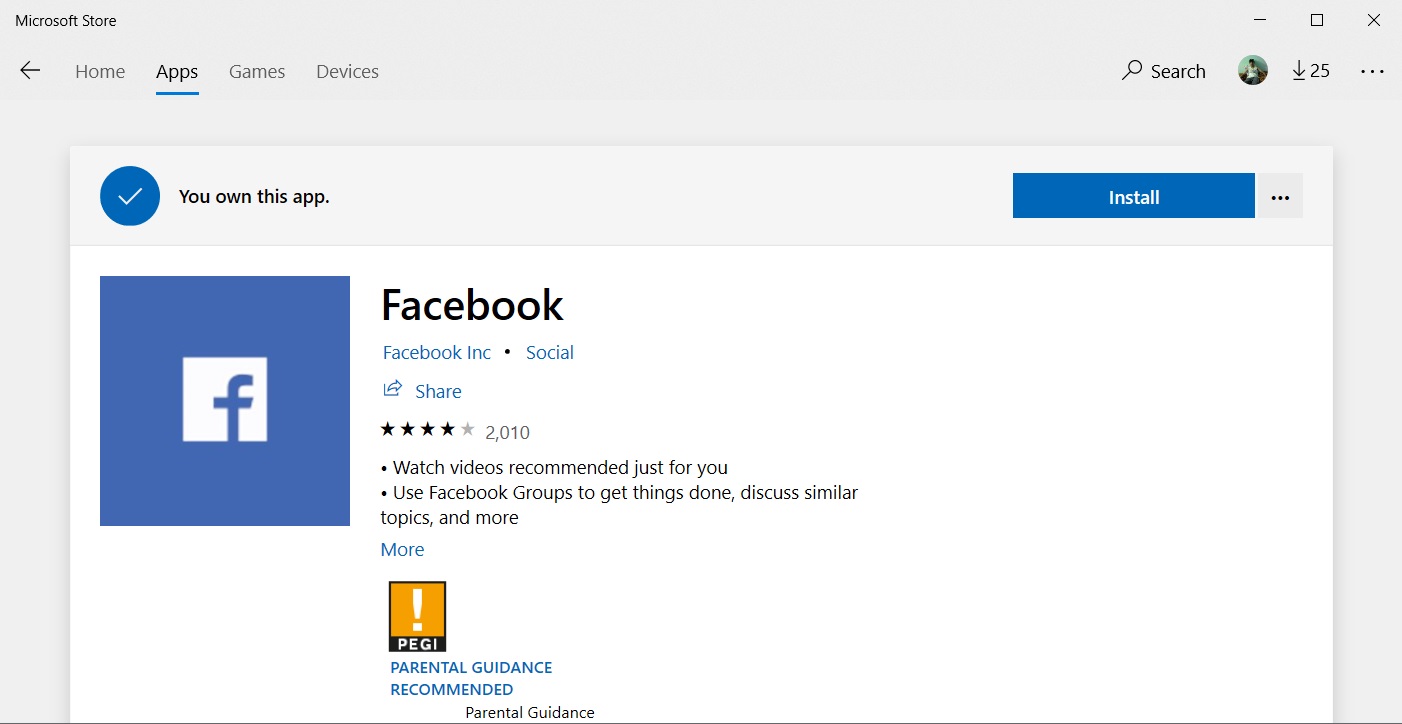Screen dimensions: 1402x724
Task: Open the Devices tab
Action: [x=347, y=72]
